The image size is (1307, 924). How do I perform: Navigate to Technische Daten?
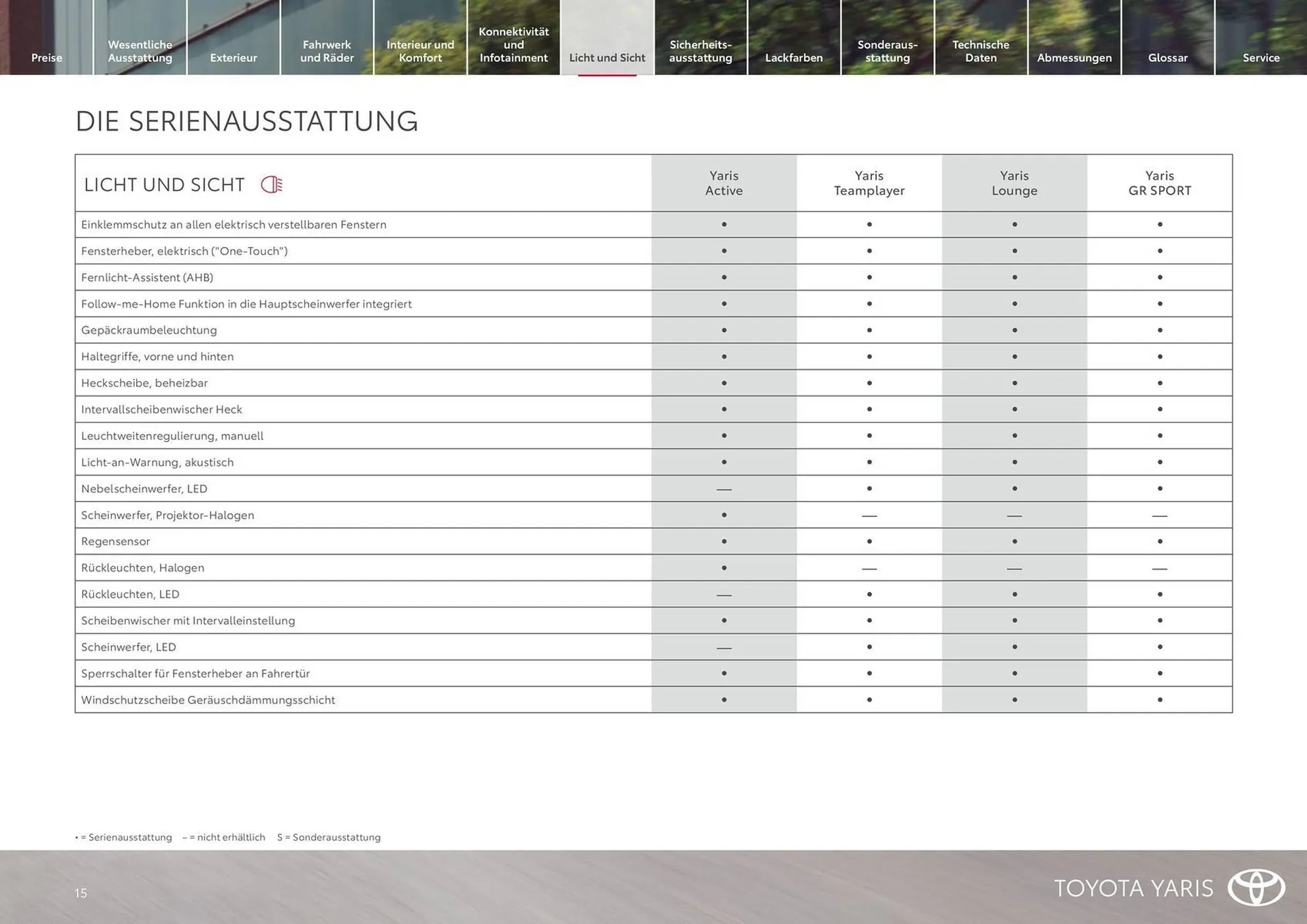[x=981, y=51]
